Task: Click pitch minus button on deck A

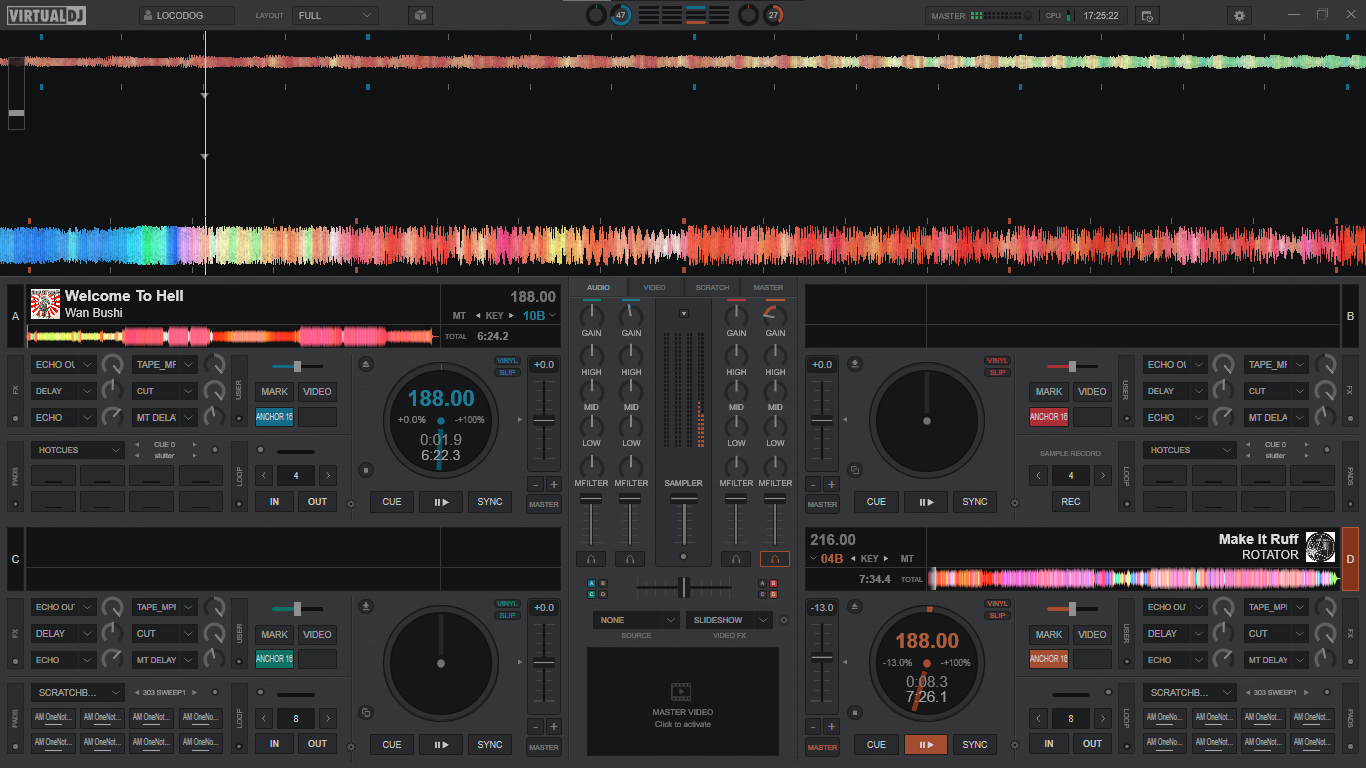Action: [535, 484]
